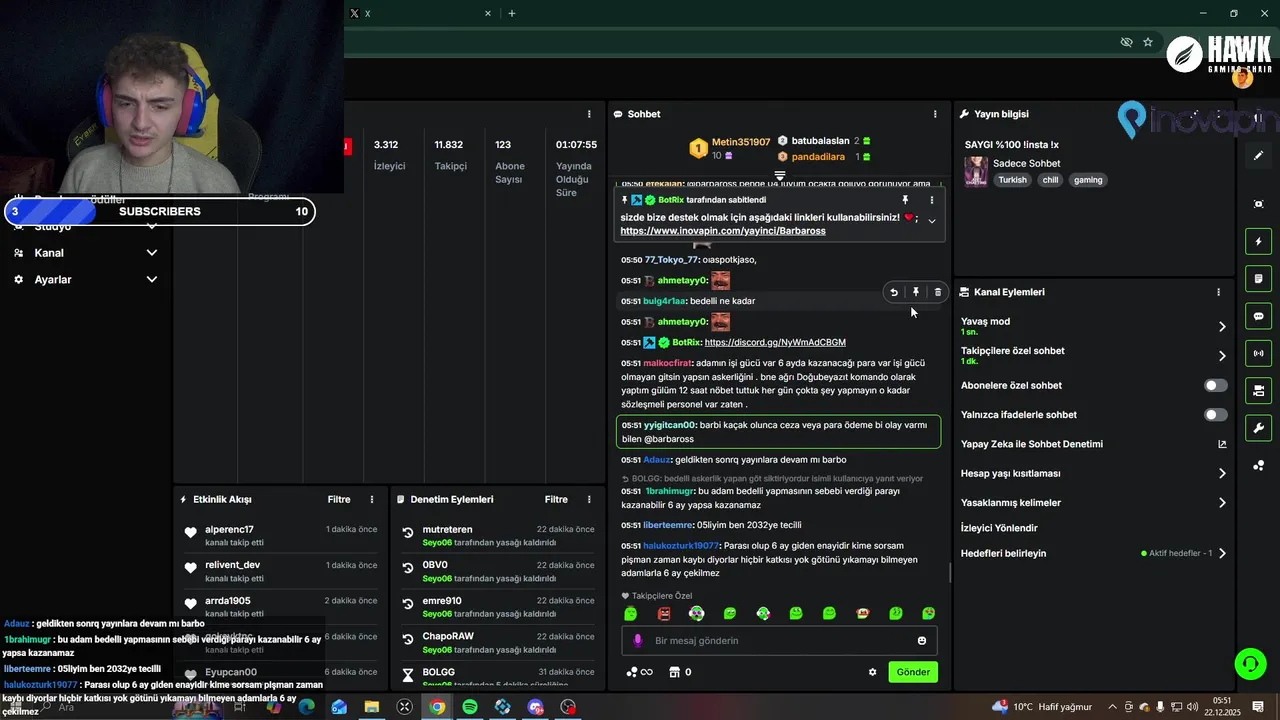The width and height of the screenshot is (1280, 720).
Task: Open Sohbet panel three-dot menu
Action: (935, 114)
